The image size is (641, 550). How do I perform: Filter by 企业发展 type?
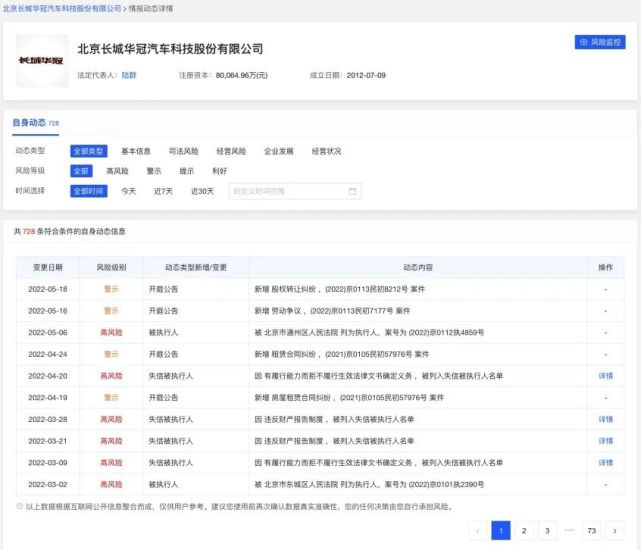tap(279, 151)
